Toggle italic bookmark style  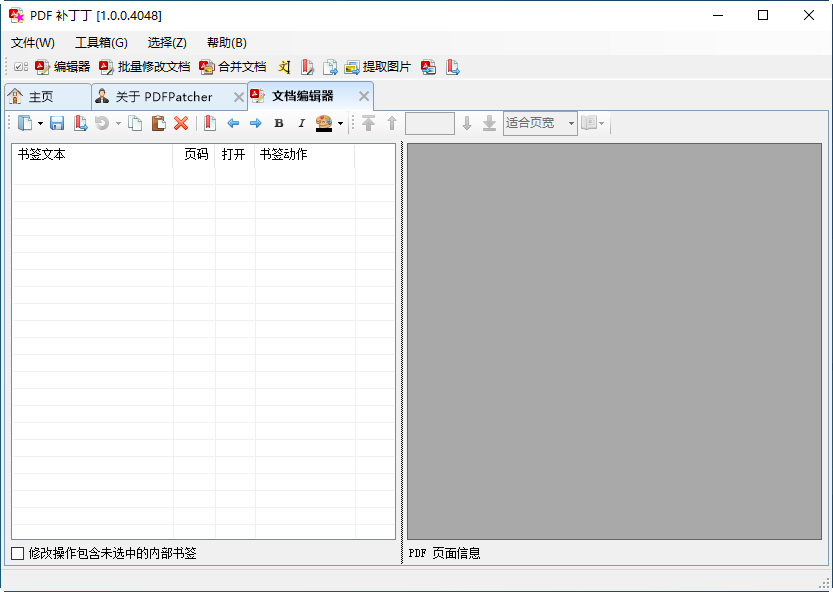coord(301,123)
